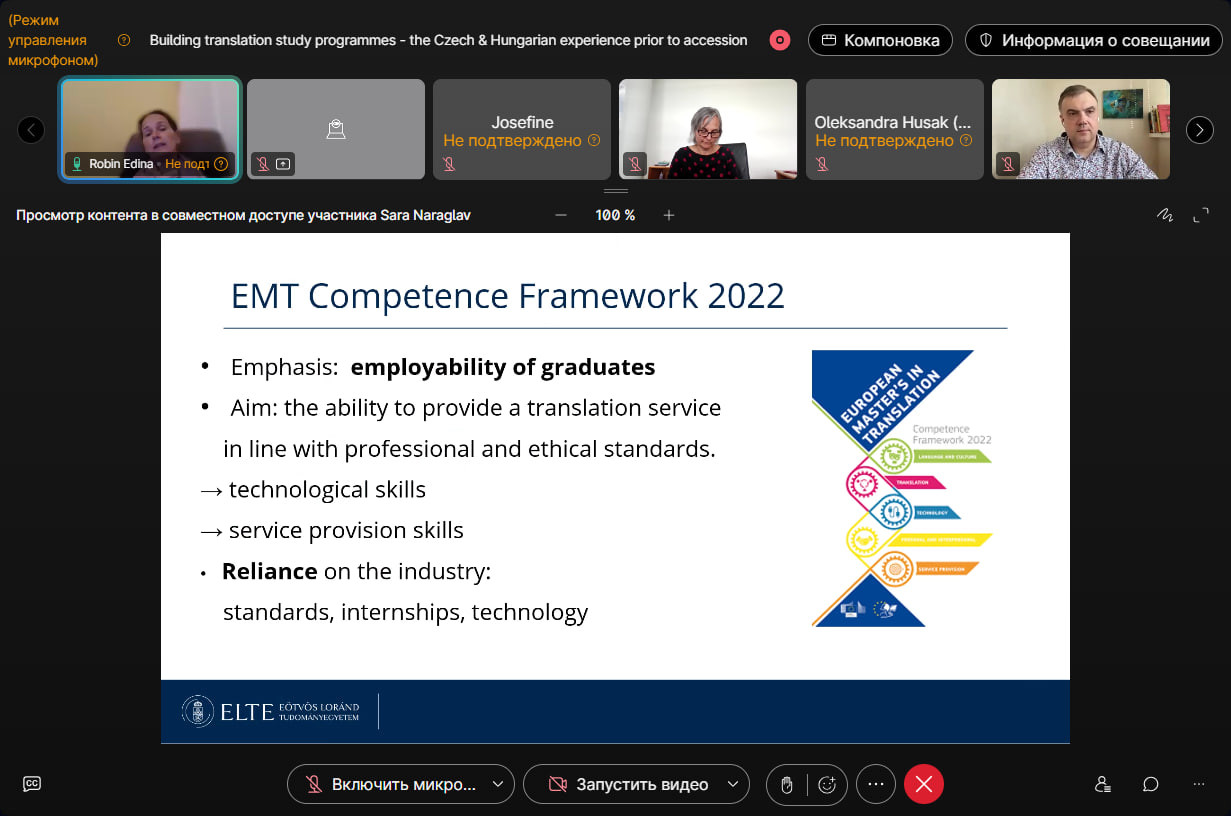This screenshot has width=1231, height=816.
Task: Click the Режим управления микрофоном label
Action: tap(53, 40)
